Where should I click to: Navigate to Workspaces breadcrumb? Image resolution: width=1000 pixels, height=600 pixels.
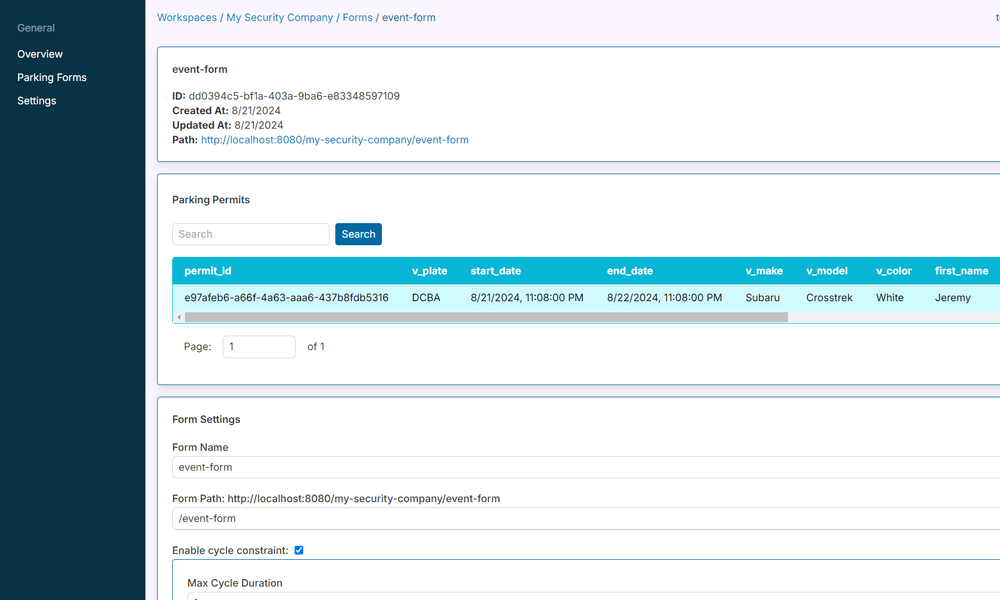tap(187, 17)
